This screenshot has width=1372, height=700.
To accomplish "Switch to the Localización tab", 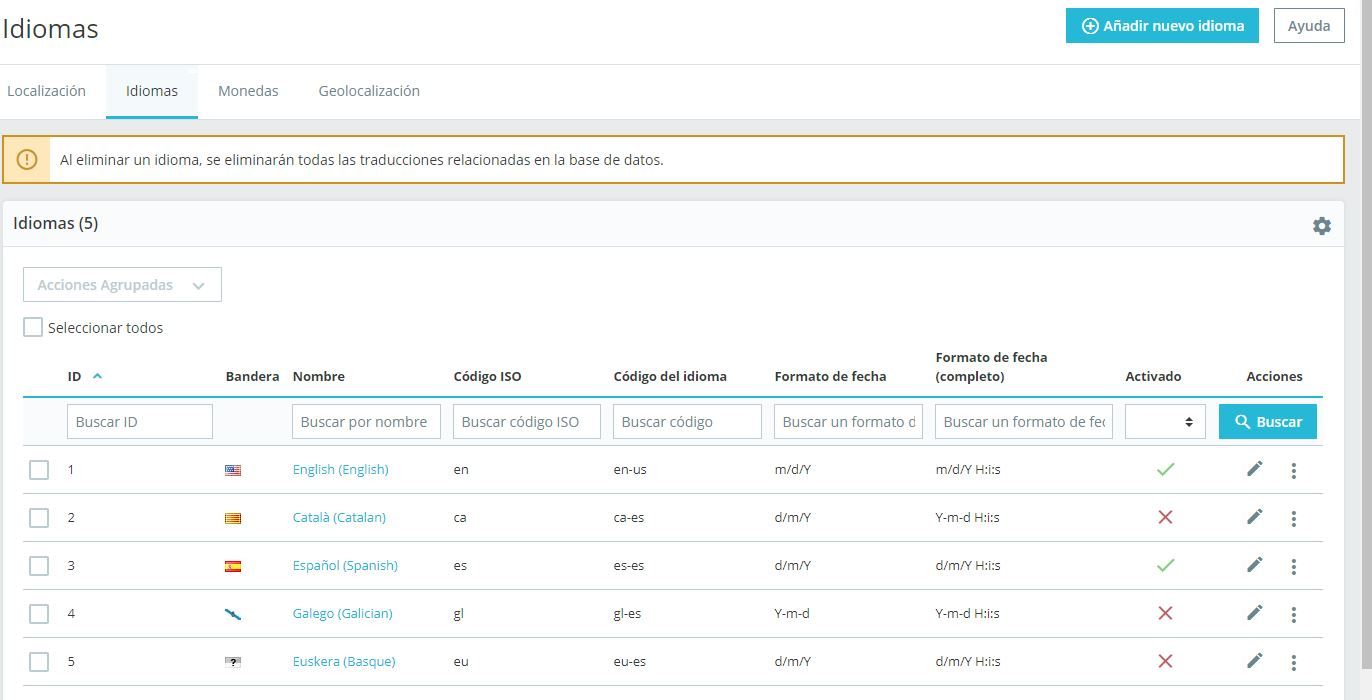I will [x=46, y=91].
